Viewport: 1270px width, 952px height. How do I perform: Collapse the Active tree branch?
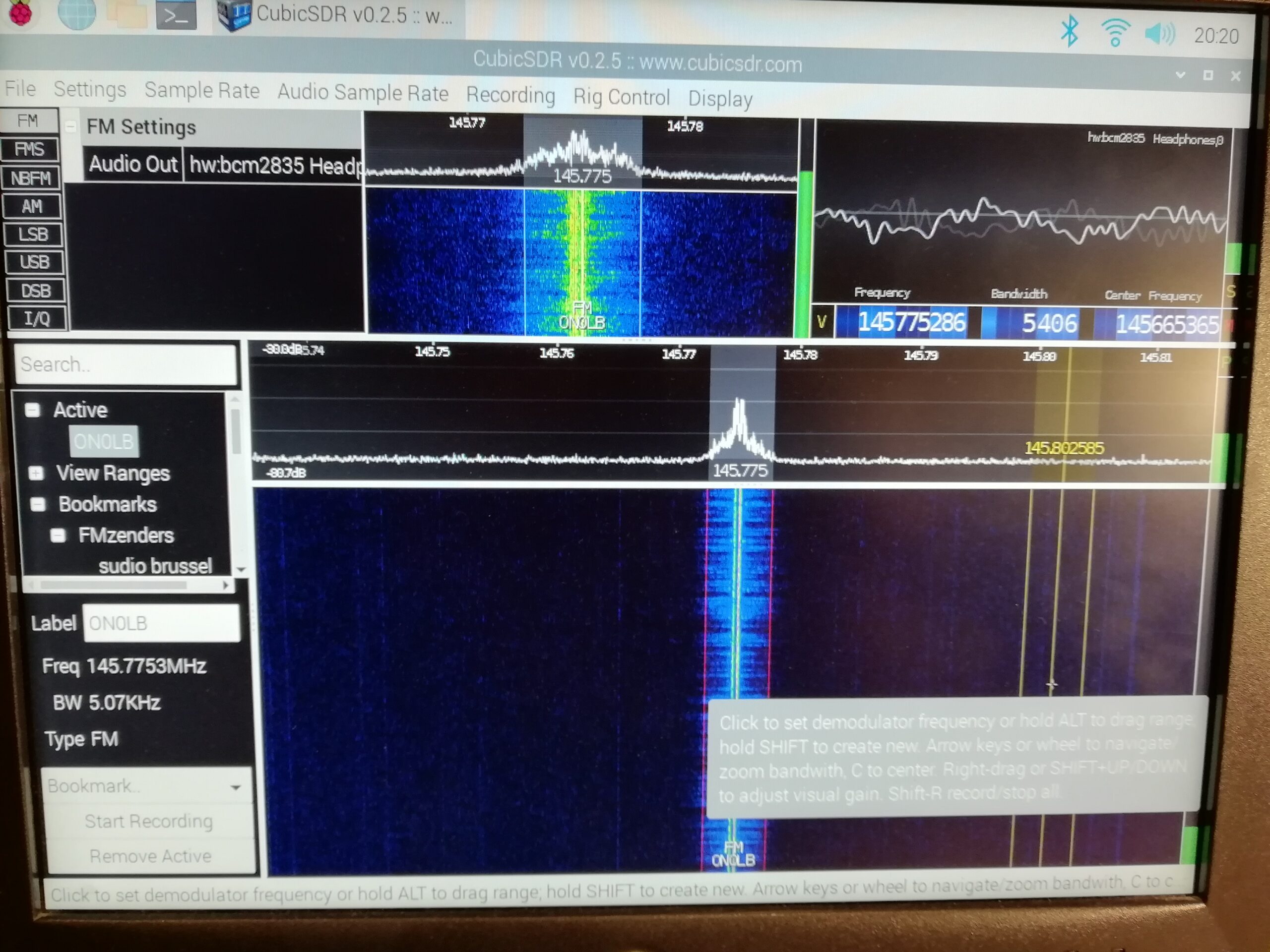tap(33, 409)
